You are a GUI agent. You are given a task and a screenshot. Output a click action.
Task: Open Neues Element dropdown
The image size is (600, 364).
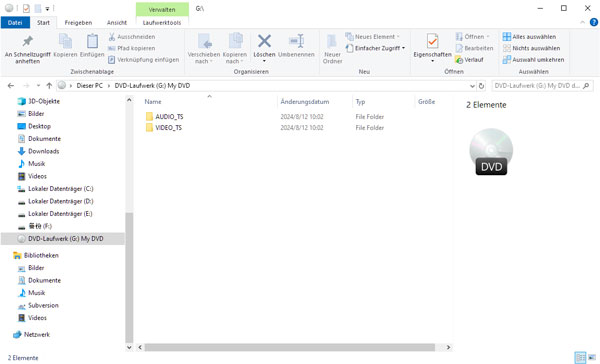tap(373, 37)
